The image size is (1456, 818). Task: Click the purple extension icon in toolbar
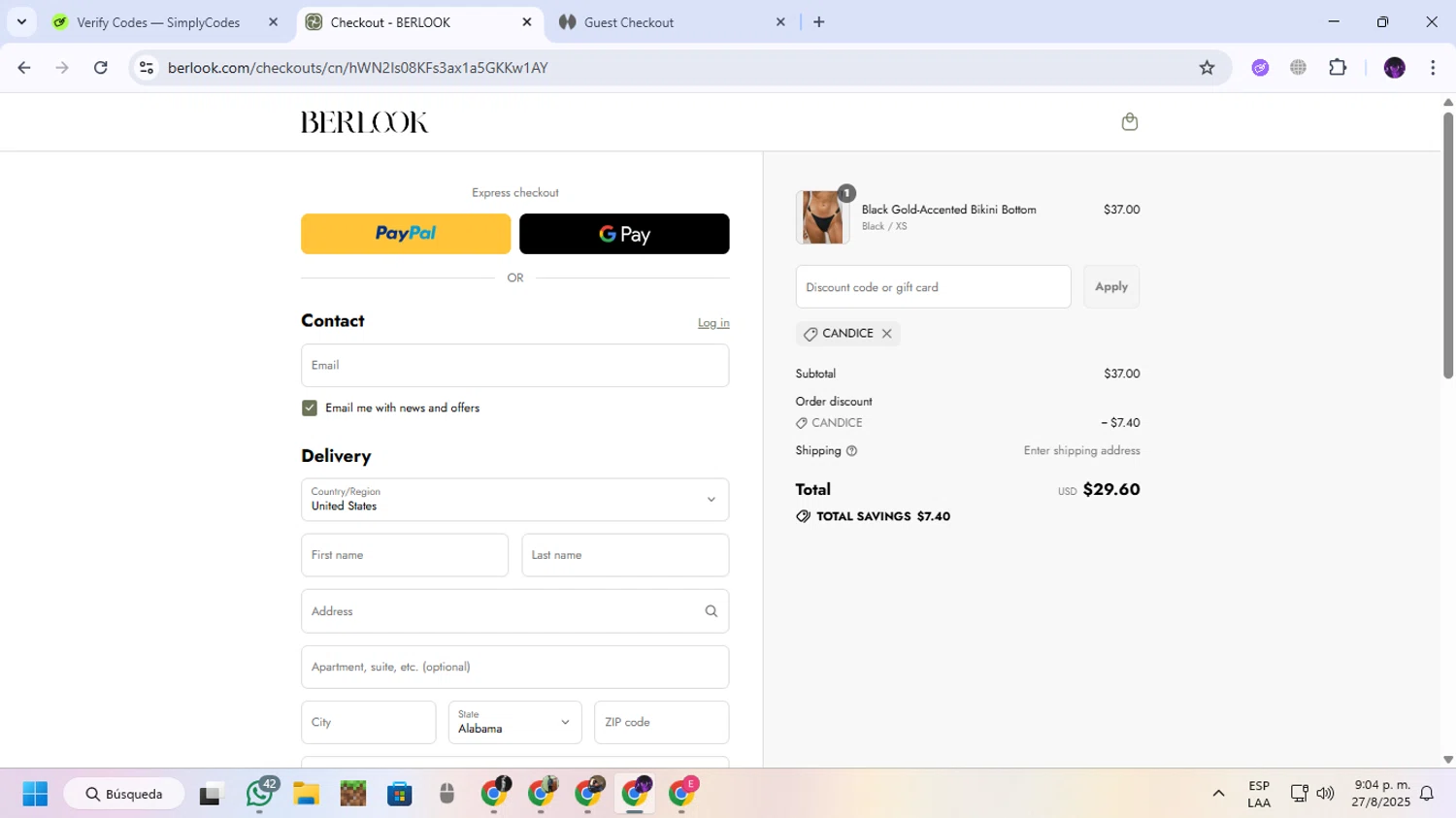pyautogui.click(x=1260, y=68)
